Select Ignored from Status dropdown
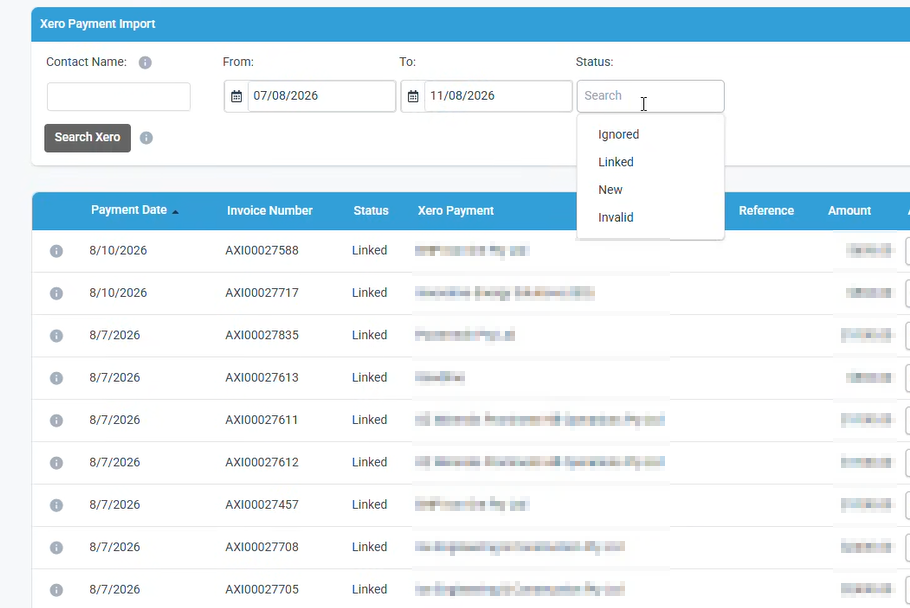The height and width of the screenshot is (608, 910). pyautogui.click(x=619, y=135)
